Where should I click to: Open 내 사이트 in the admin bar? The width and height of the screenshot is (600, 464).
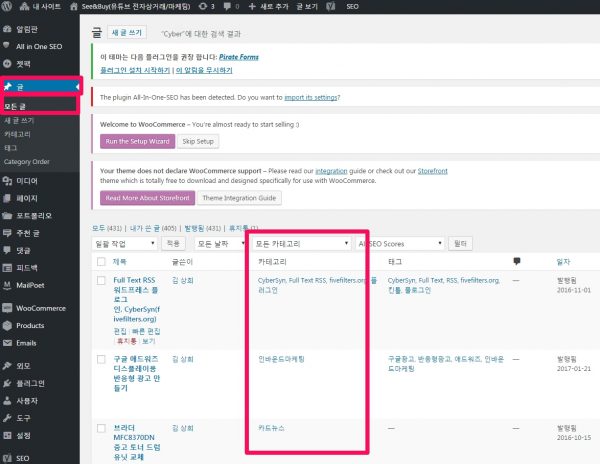pos(40,7)
